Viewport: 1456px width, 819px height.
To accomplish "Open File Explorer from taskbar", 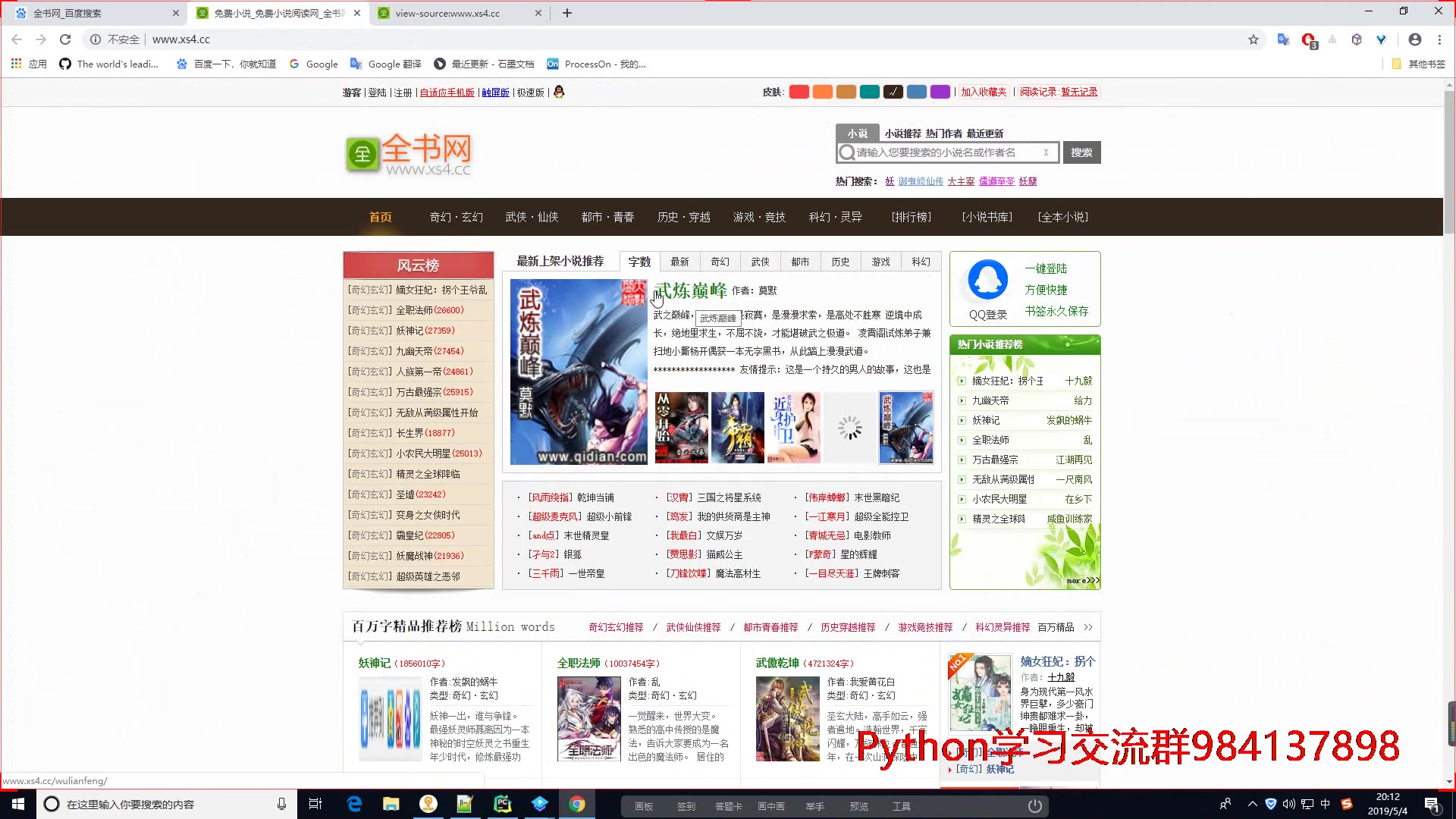I will pyautogui.click(x=391, y=804).
